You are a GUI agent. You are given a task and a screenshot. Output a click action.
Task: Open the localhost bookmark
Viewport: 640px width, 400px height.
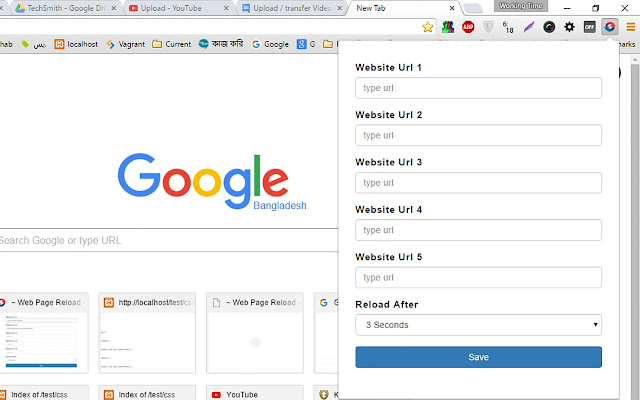click(76, 44)
